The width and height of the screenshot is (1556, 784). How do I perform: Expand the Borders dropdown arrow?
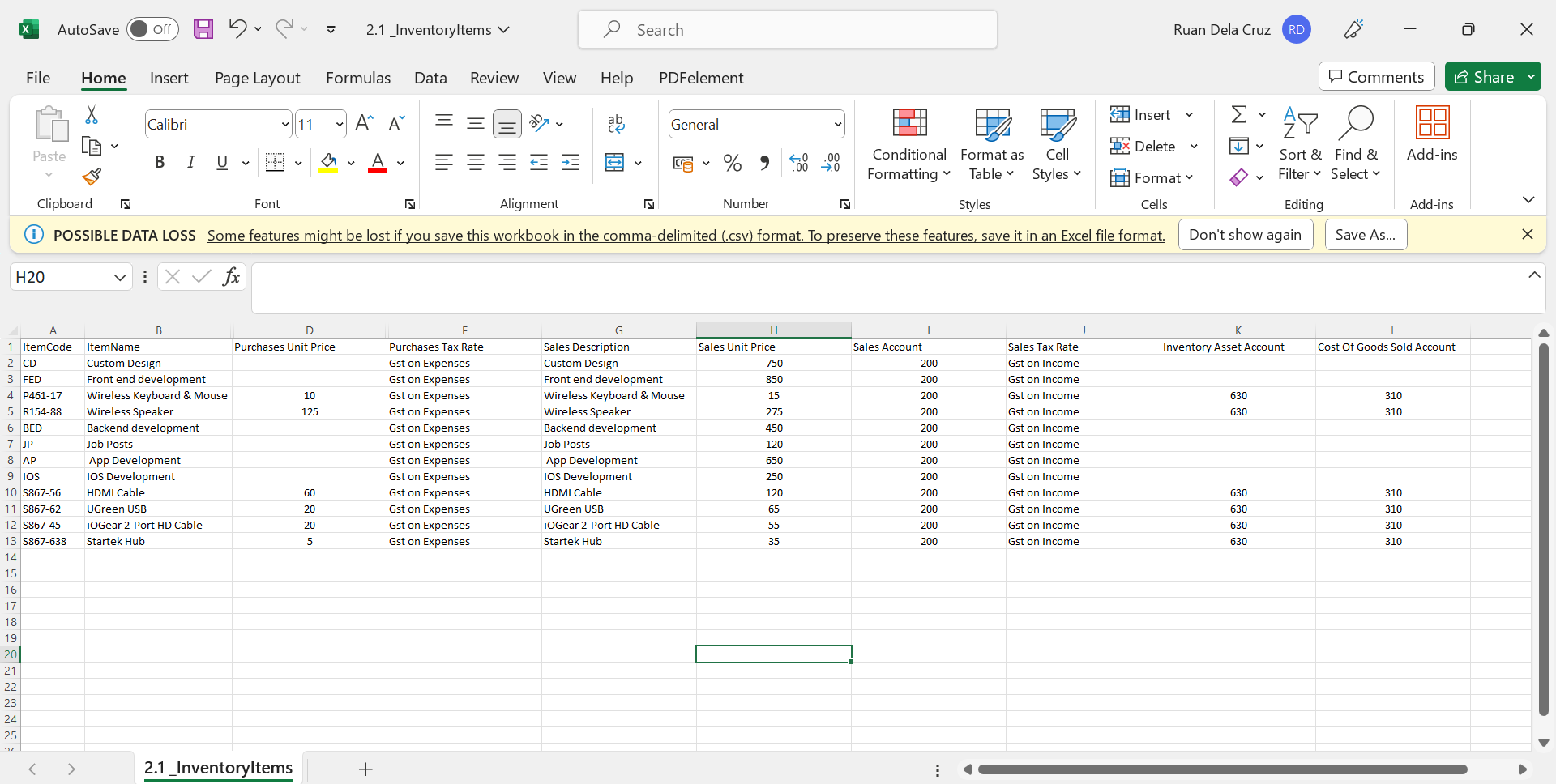[298, 163]
